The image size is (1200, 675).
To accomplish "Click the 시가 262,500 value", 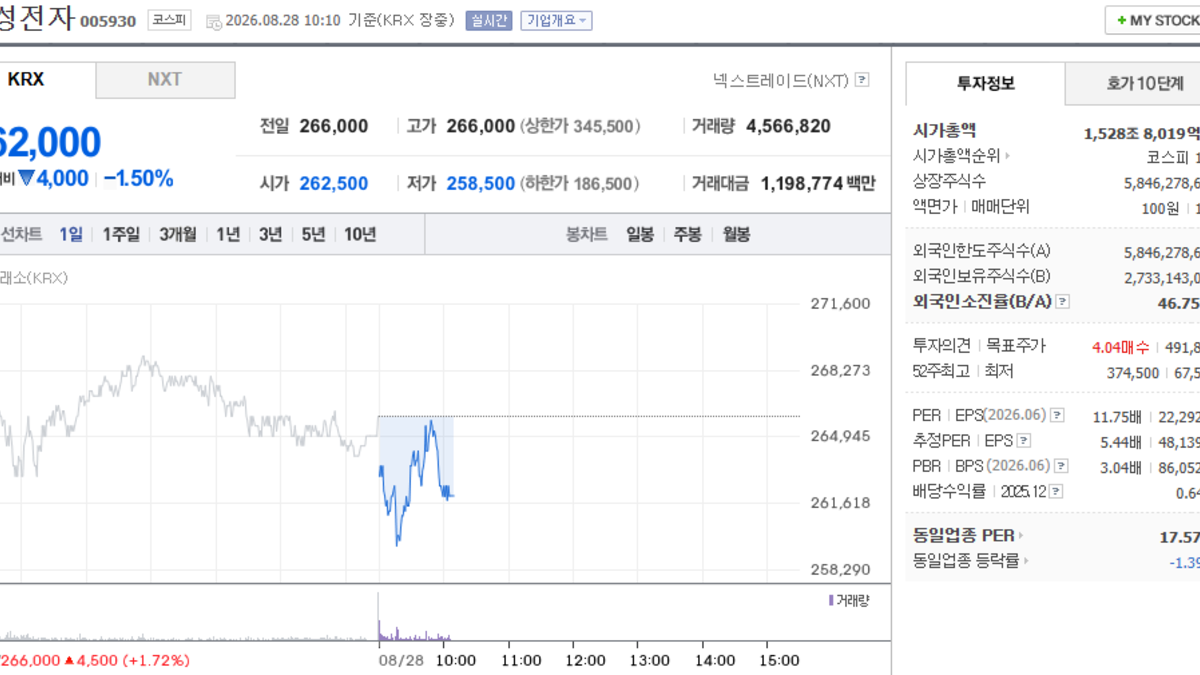I will pos(334,183).
